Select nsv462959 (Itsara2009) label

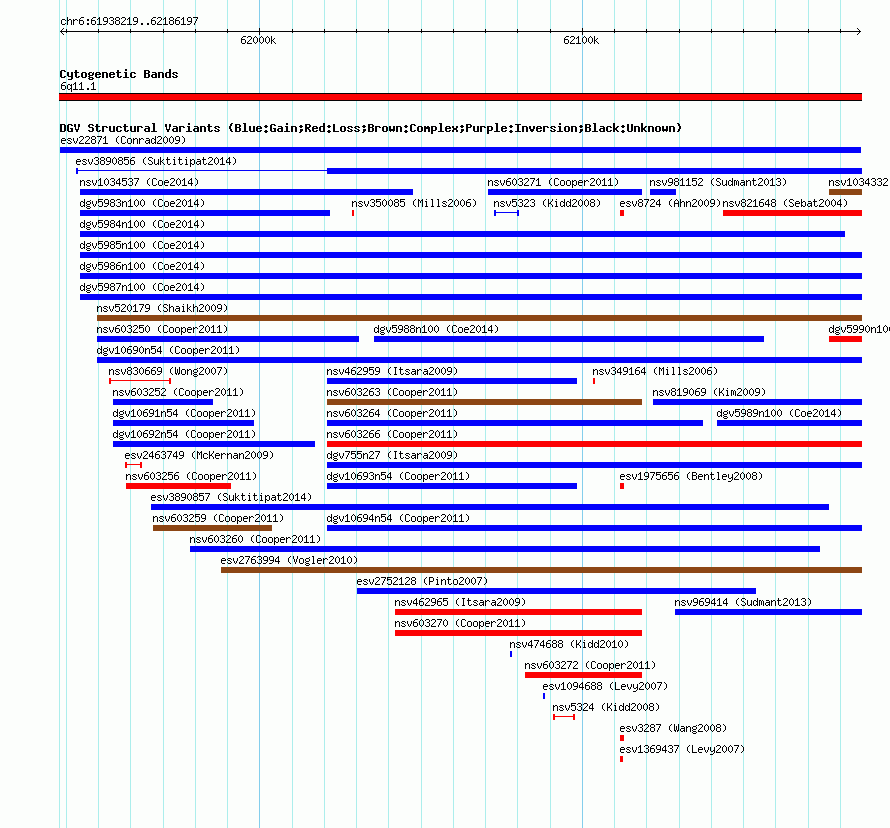click(x=392, y=371)
